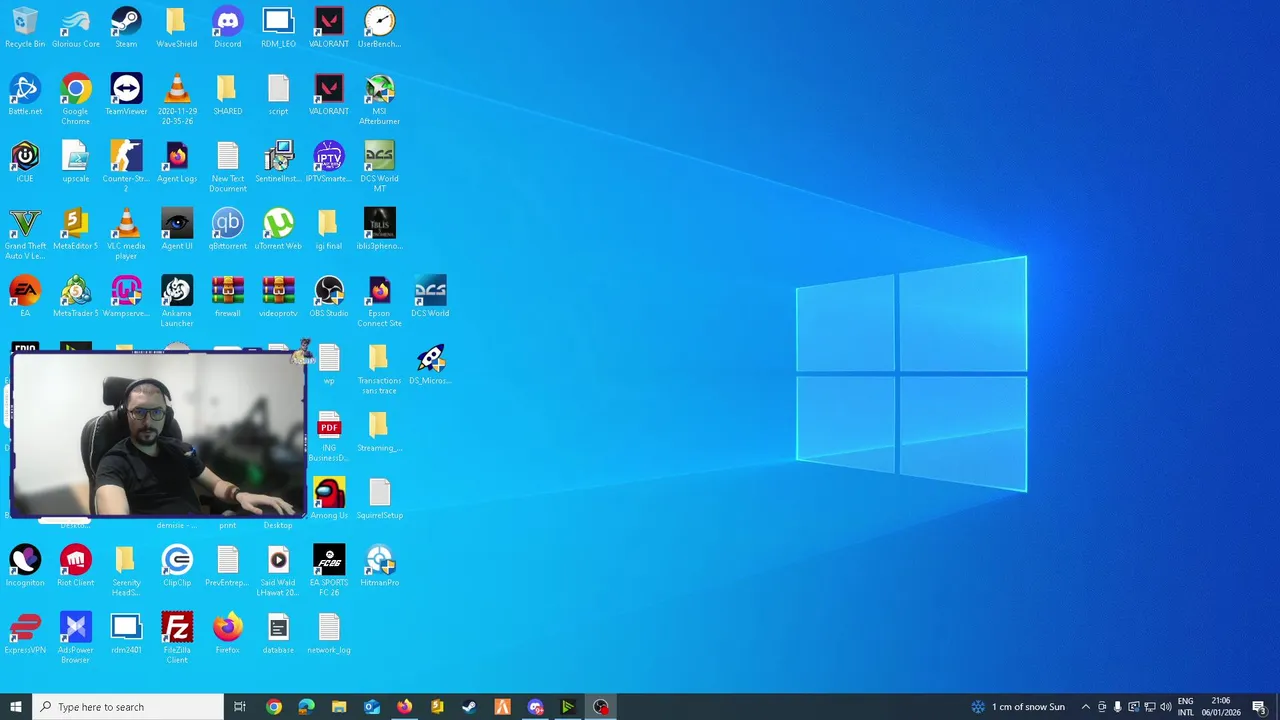Select the EA SPORTS FC 26 shortcut

click(x=329, y=570)
